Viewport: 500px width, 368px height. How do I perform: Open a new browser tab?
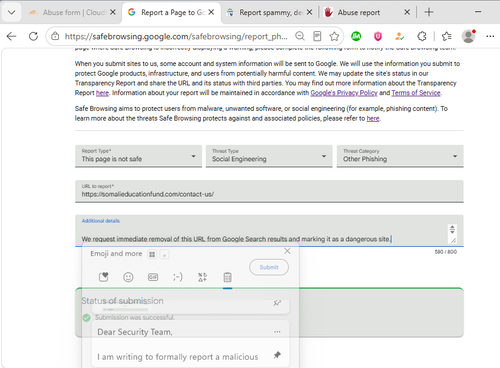[429, 12]
